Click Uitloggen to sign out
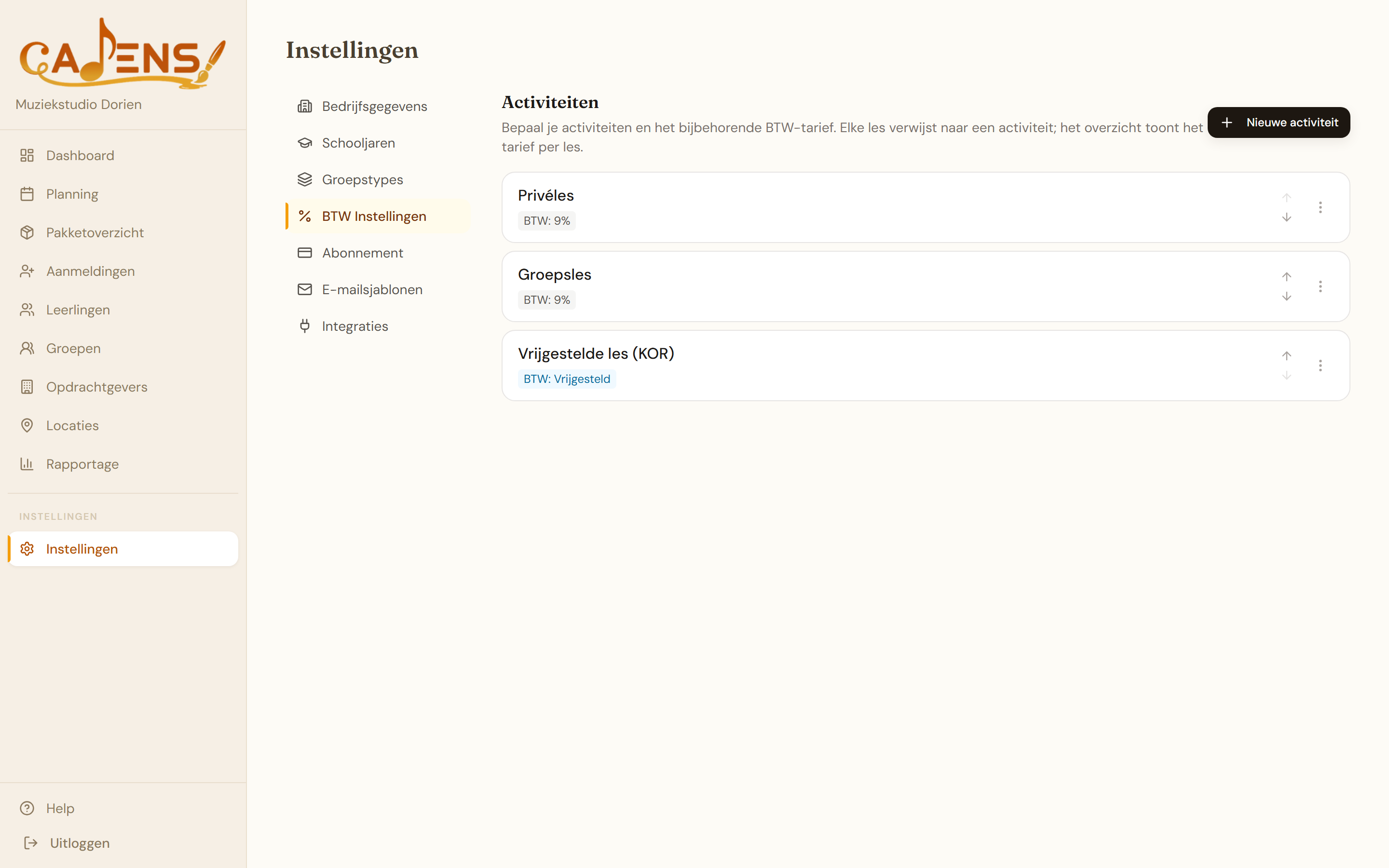 tap(123, 843)
